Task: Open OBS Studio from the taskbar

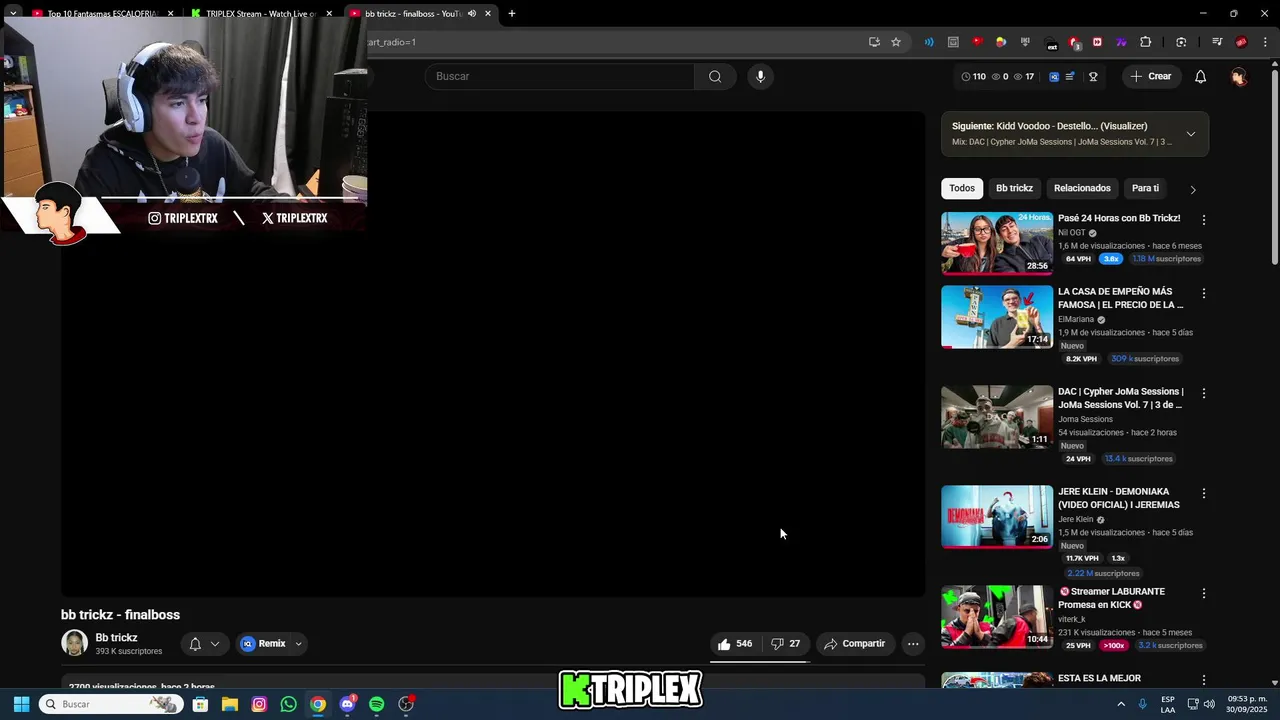Action: pos(406,704)
